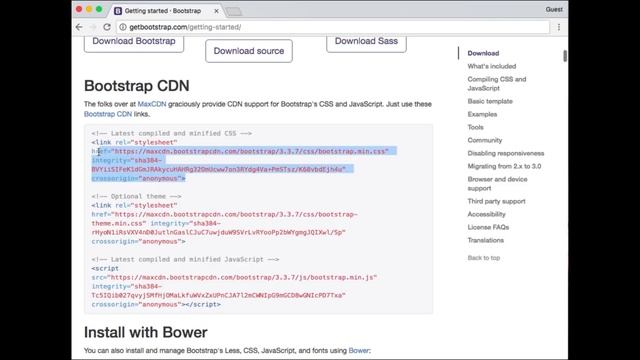This screenshot has width=640, height=360.
Task: Open License FAQs in the sidebar
Action: pyautogui.click(x=488, y=227)
